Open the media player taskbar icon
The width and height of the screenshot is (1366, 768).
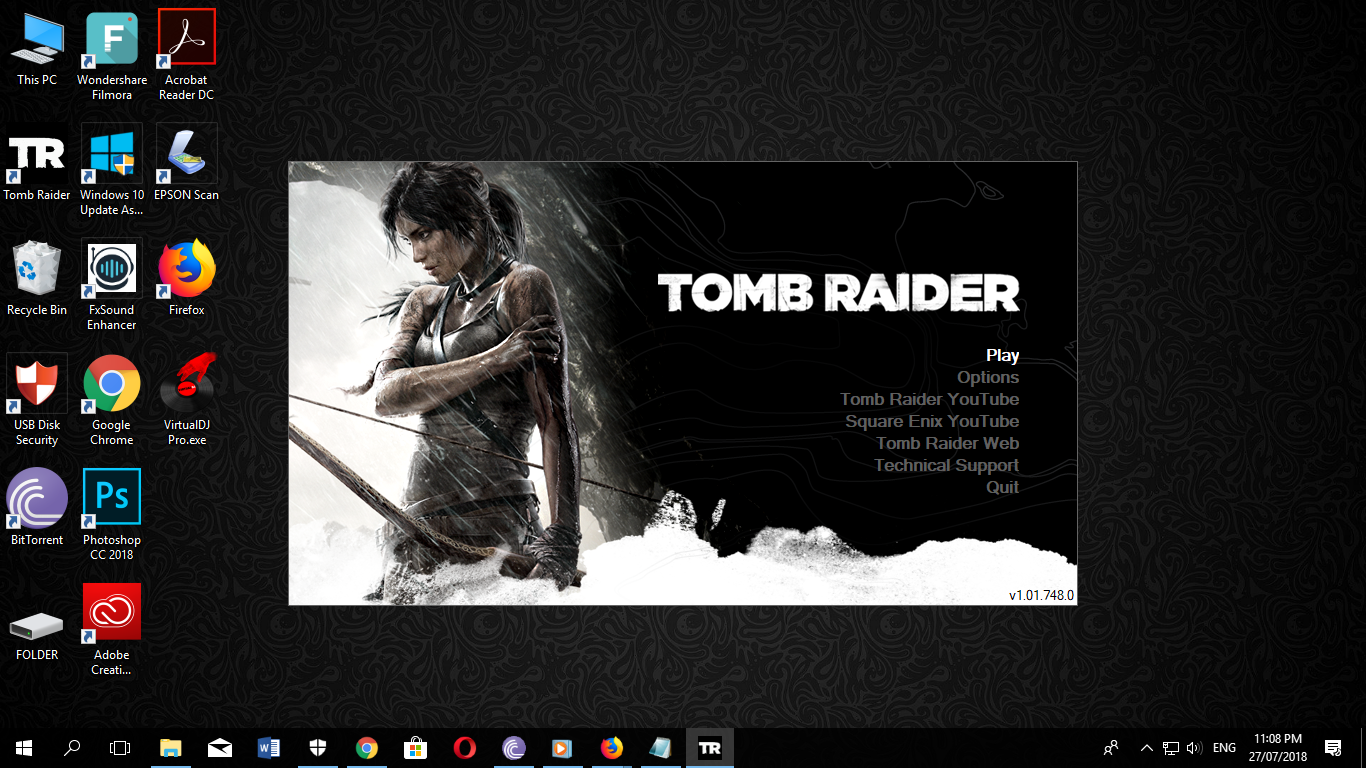pyautogui.click(x=563, y=748)
